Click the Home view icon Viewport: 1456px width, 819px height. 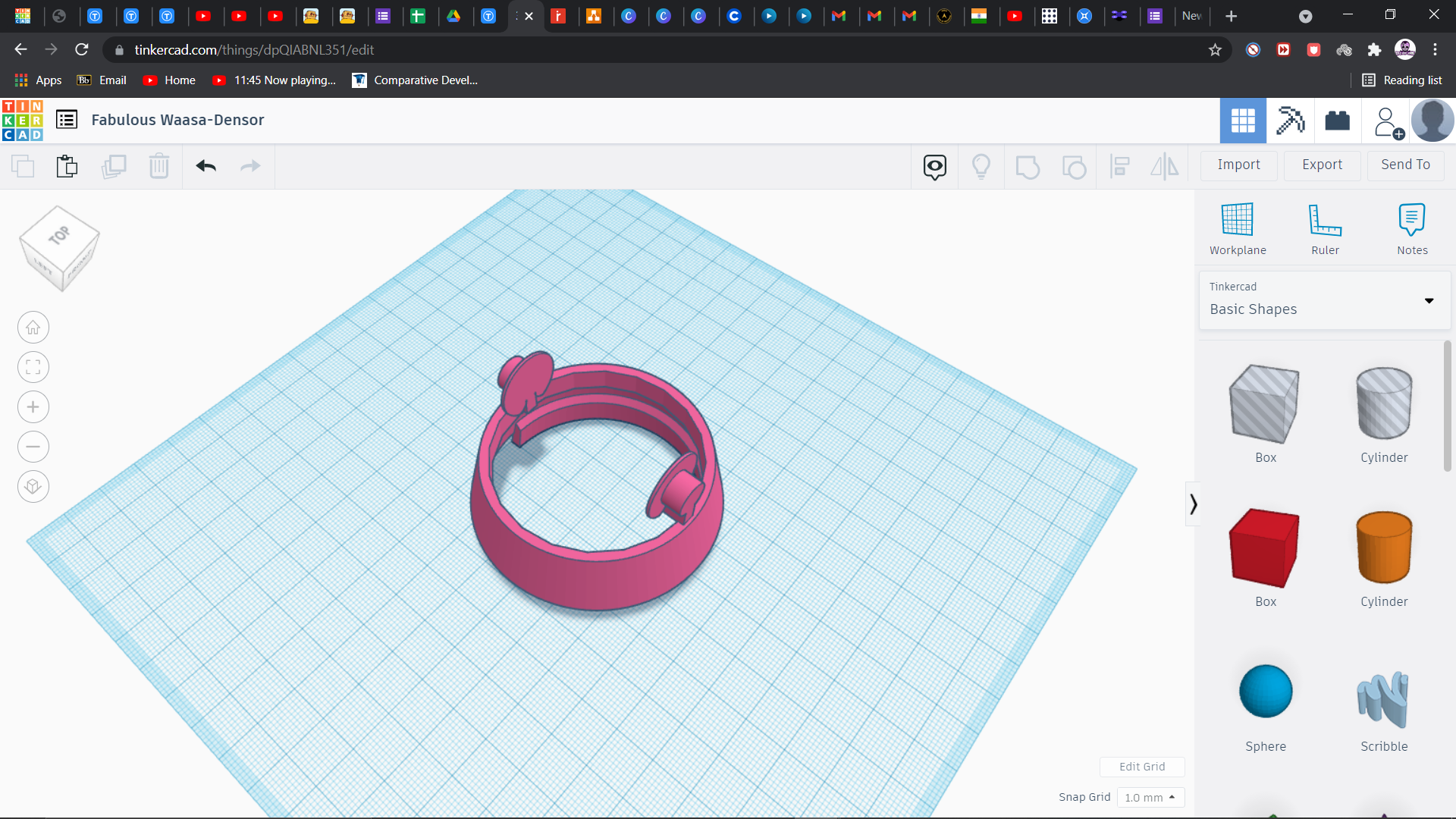click(33, 328)
